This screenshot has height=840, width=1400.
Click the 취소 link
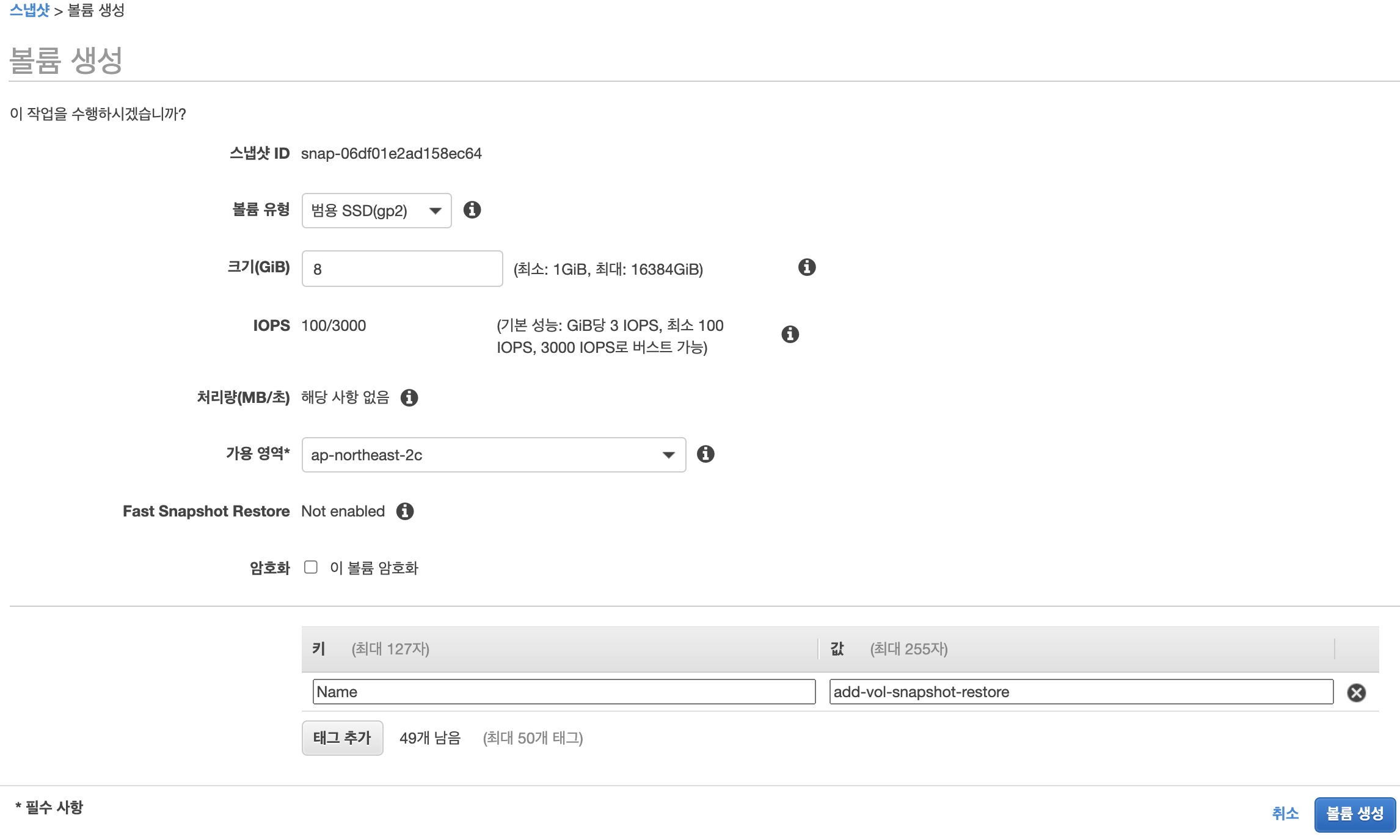click(x=1285, y=814)
